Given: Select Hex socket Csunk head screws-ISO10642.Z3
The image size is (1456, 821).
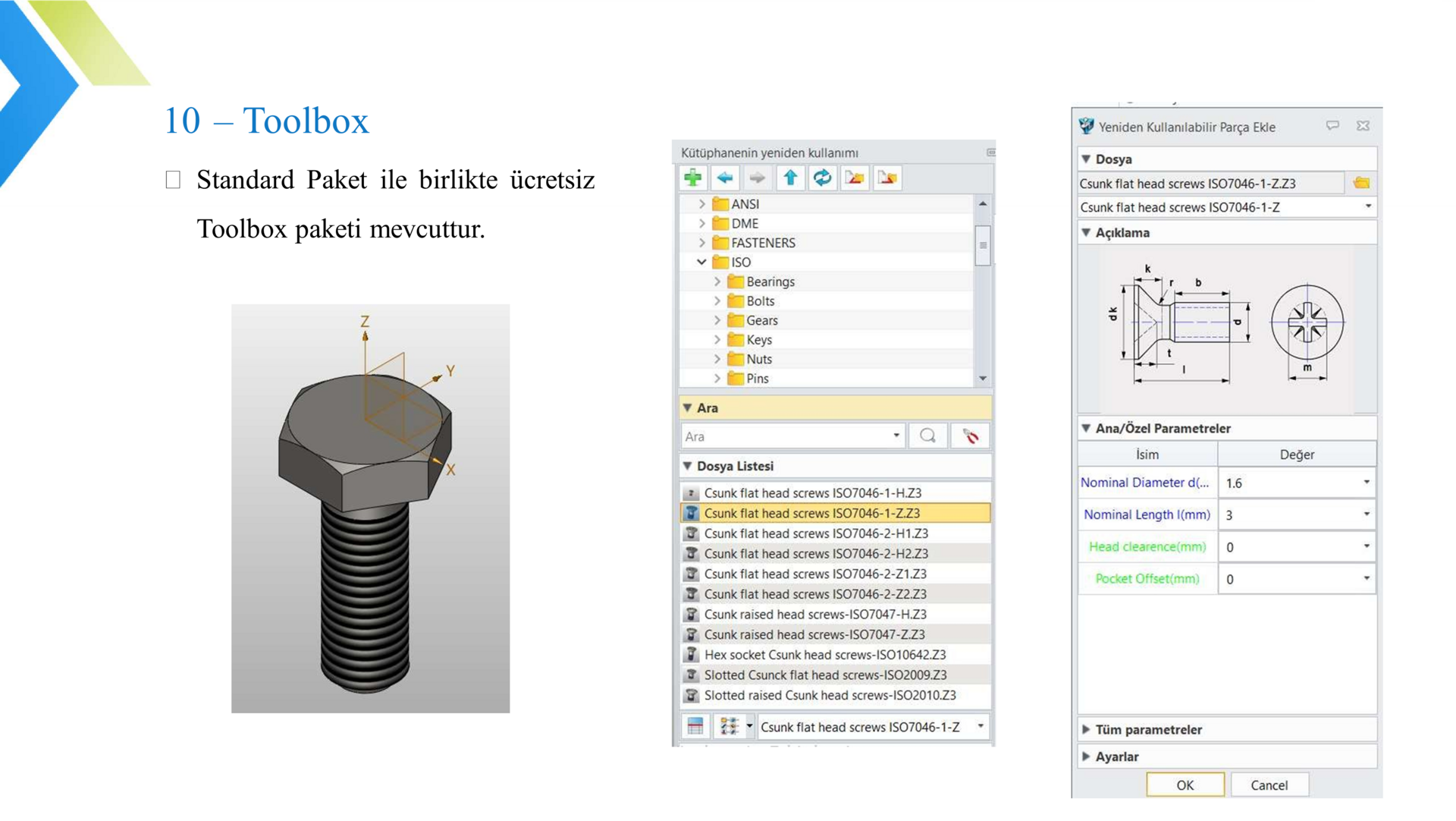Looking at the screenshot, I should (824, 654).
